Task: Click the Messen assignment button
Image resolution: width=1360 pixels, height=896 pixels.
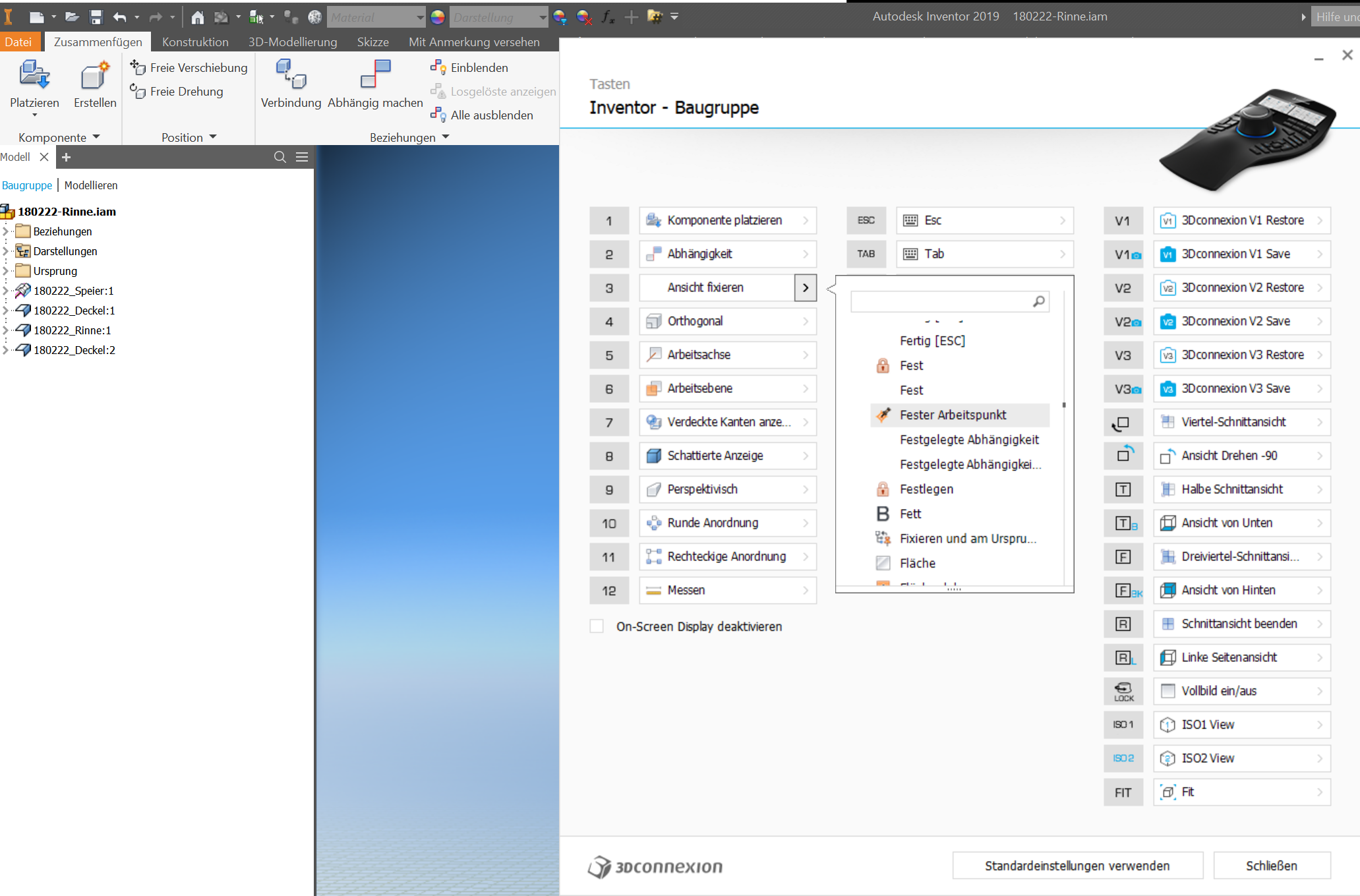Action: (x=728, y=590)
